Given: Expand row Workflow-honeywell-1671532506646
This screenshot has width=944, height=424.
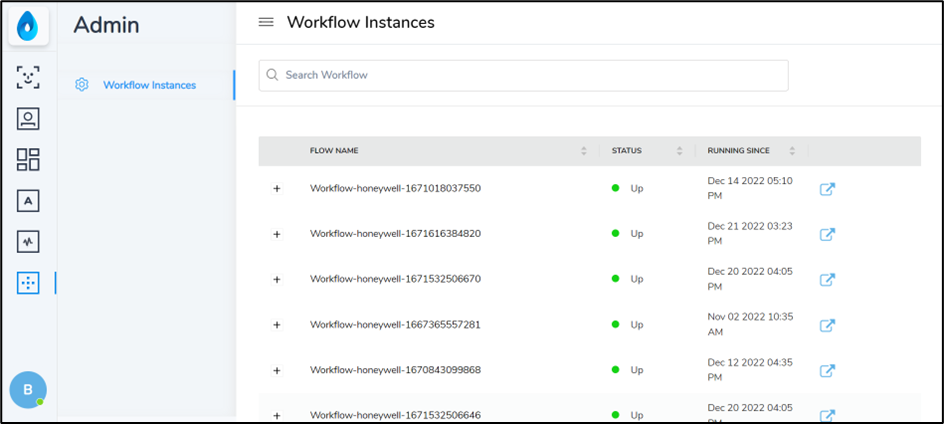Looking at the screenshot, I should pos(277,416).
